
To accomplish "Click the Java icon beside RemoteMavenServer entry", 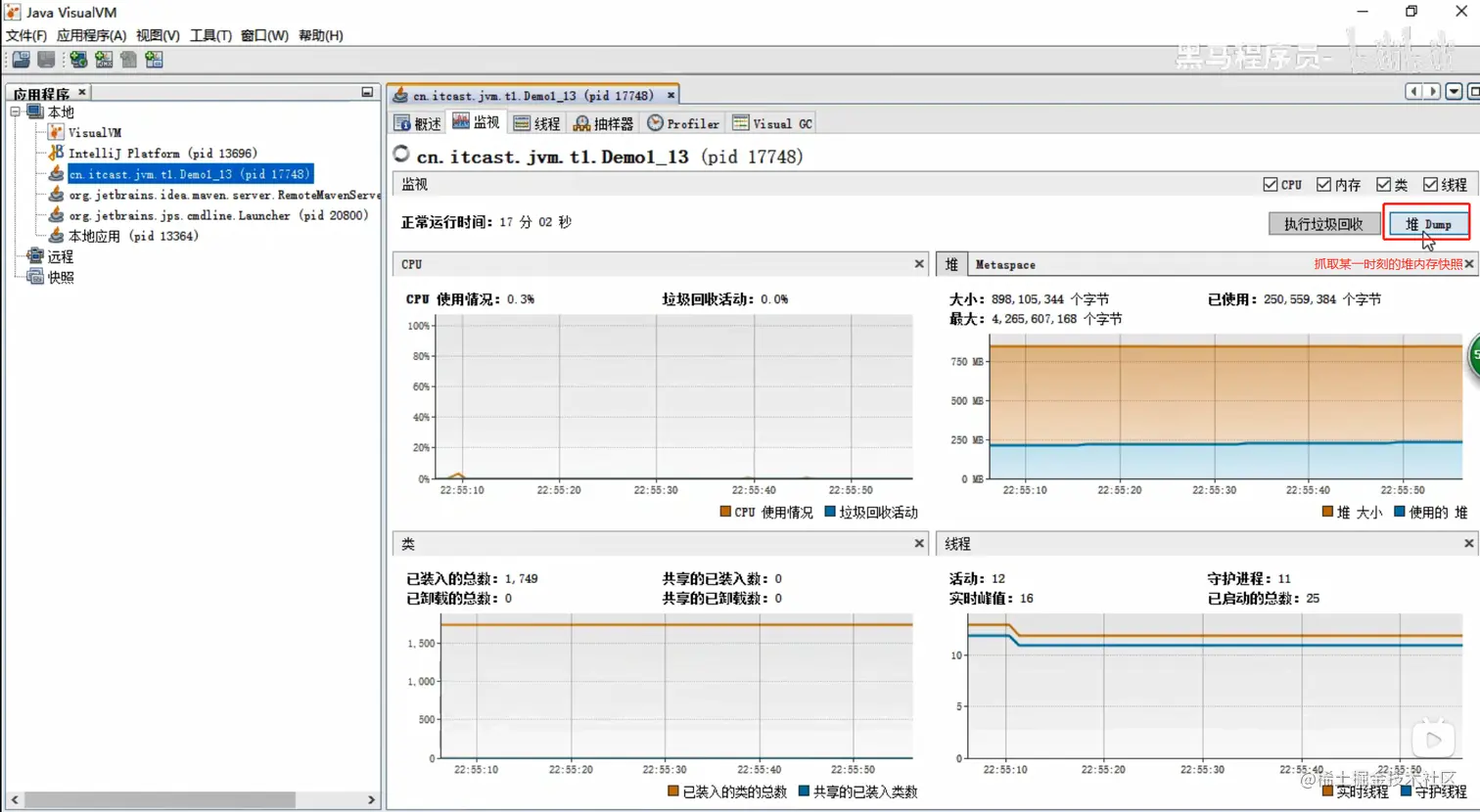I will coord(57,194).
